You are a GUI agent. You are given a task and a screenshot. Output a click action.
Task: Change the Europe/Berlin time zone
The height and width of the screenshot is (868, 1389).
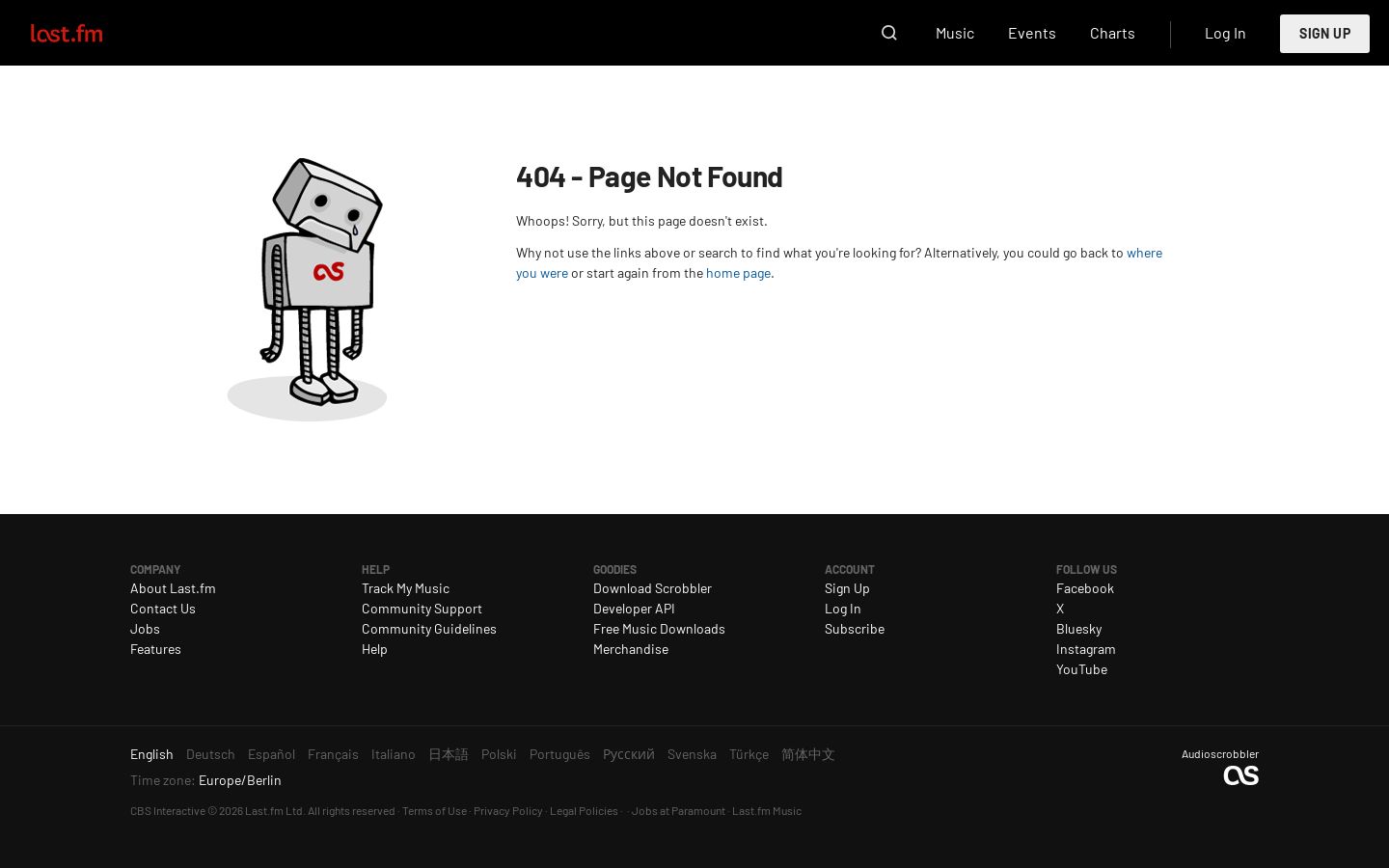click(x=240, y=780)
